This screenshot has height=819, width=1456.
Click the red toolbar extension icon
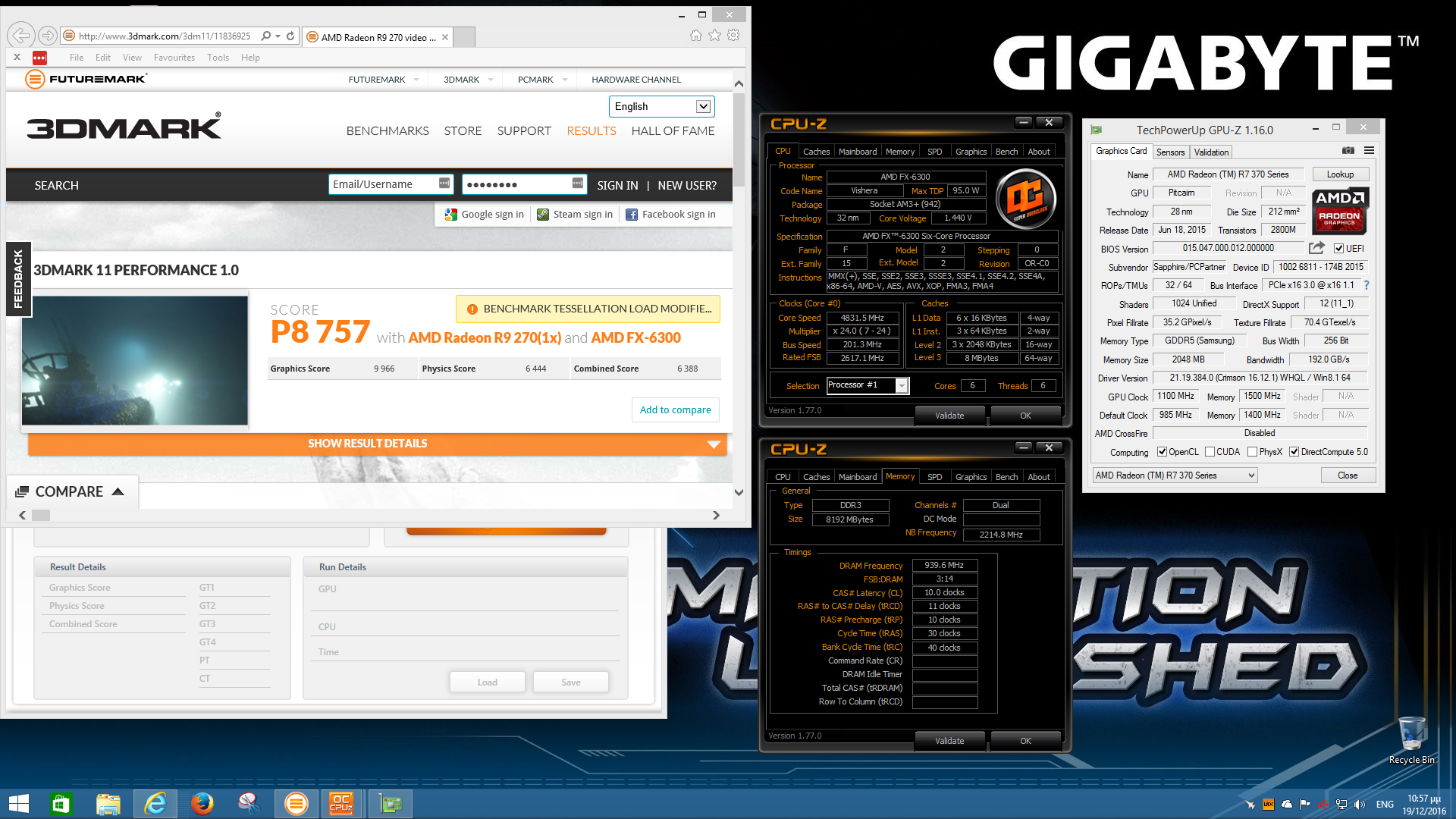click(39, 58)
